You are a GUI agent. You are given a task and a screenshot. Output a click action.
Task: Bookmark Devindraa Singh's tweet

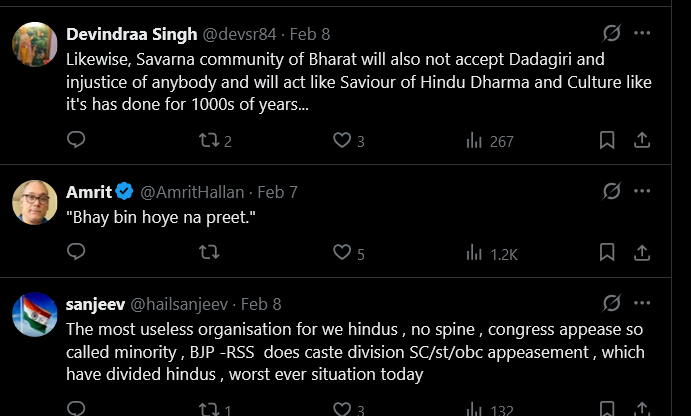tap(607, 141)
